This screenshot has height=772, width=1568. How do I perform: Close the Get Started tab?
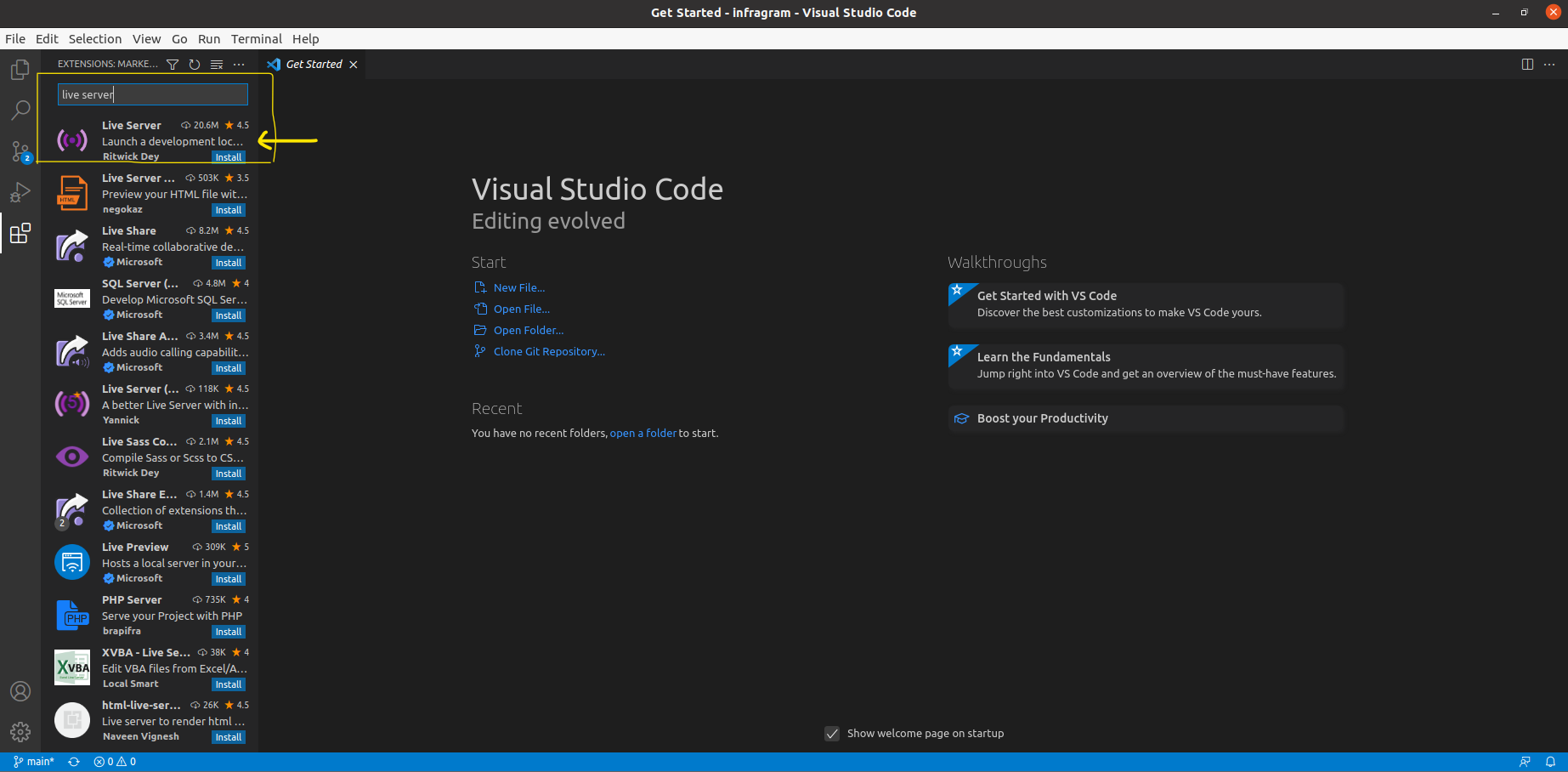click(x=354, y=65)
